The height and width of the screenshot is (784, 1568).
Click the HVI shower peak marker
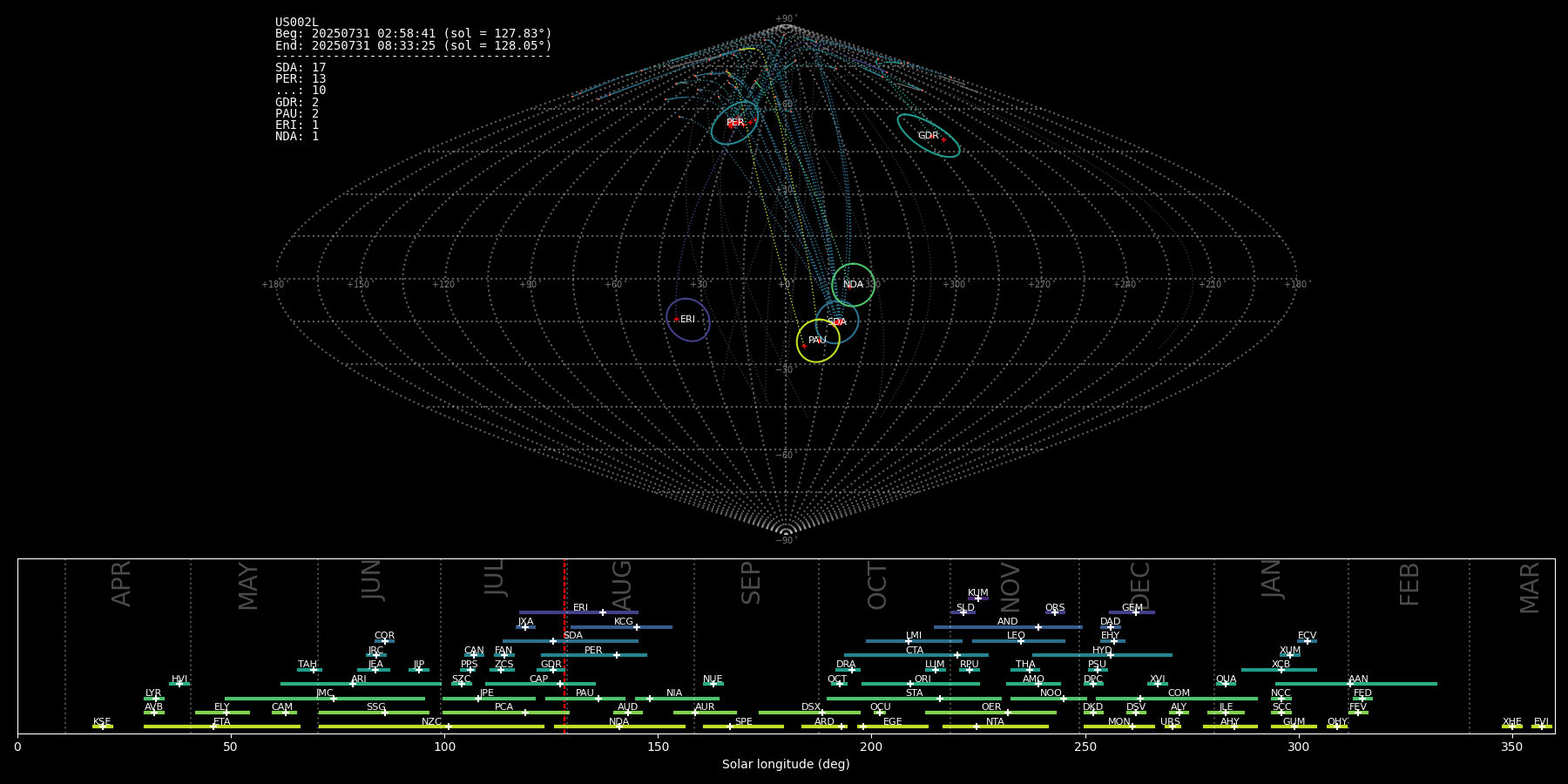tap(179, 684)
